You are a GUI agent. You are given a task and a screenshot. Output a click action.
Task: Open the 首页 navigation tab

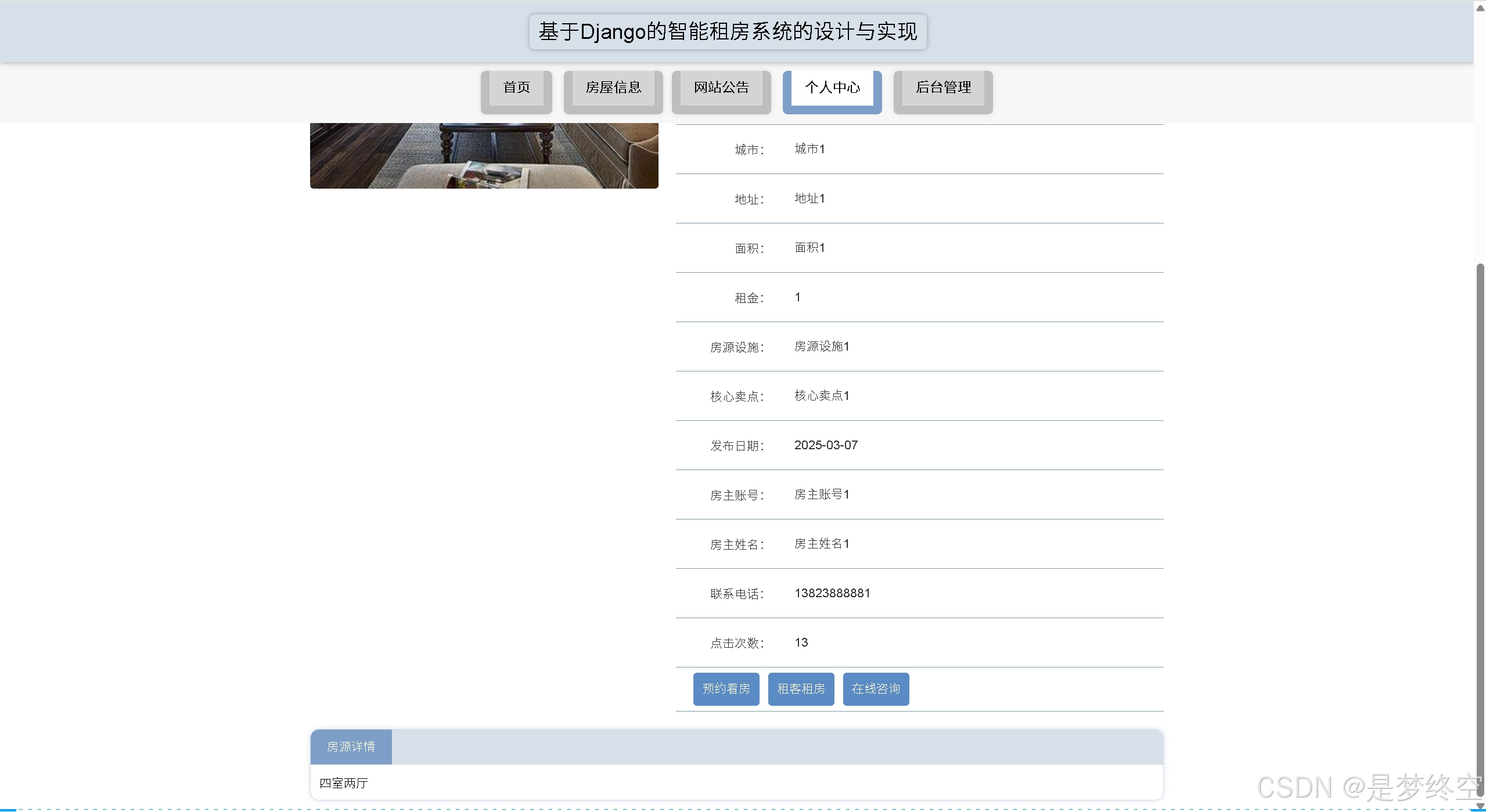click(x=516, y=88)
